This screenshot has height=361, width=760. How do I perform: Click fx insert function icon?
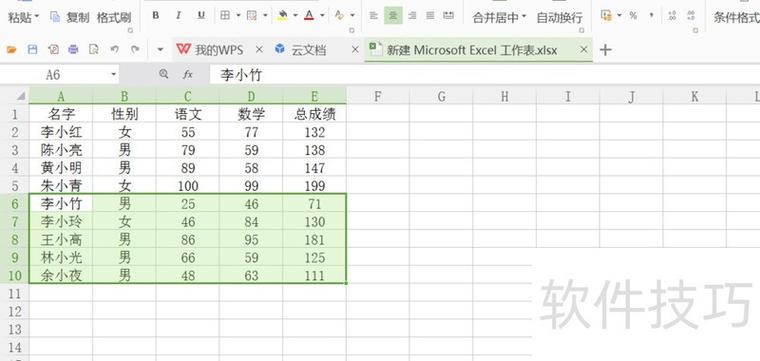(188, 75)
